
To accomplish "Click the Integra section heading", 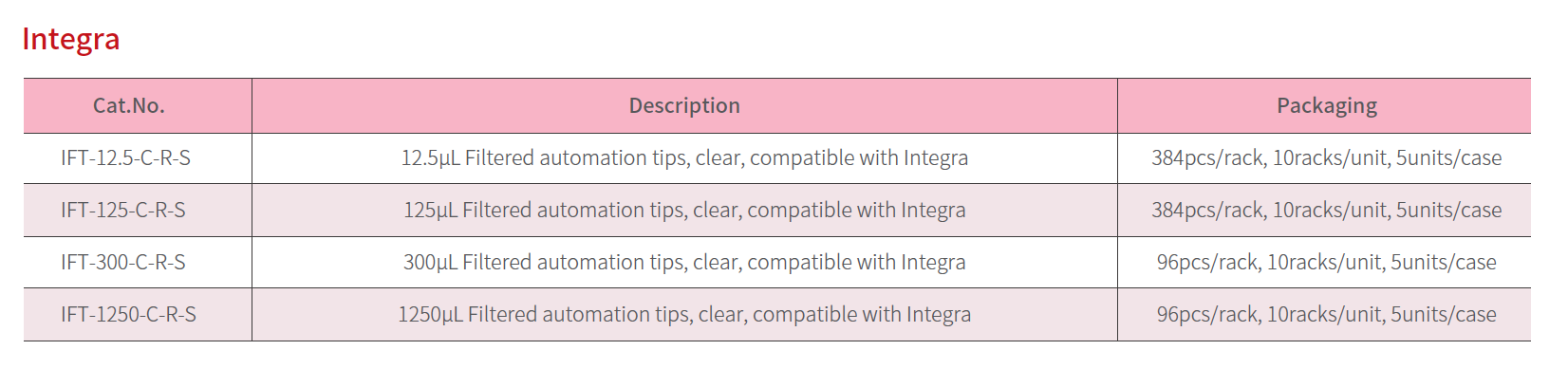I will [x=71, y=40].
